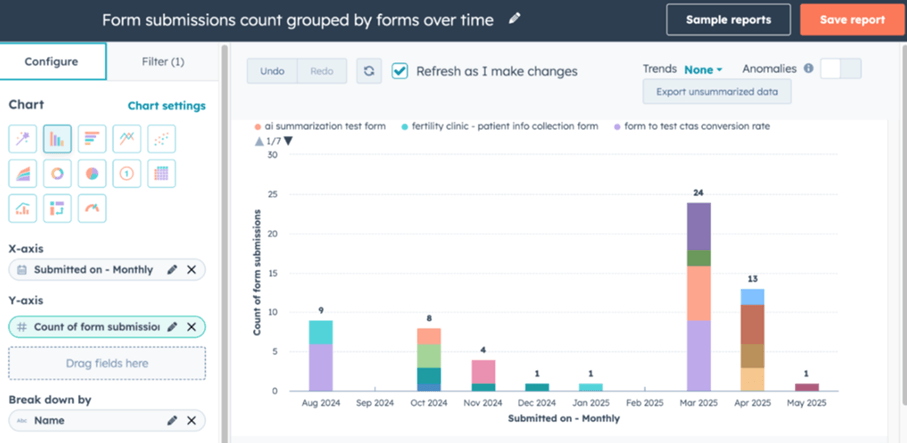Go to previous legend page triangle
Screen dimensions: 907x443
point(259,141)
